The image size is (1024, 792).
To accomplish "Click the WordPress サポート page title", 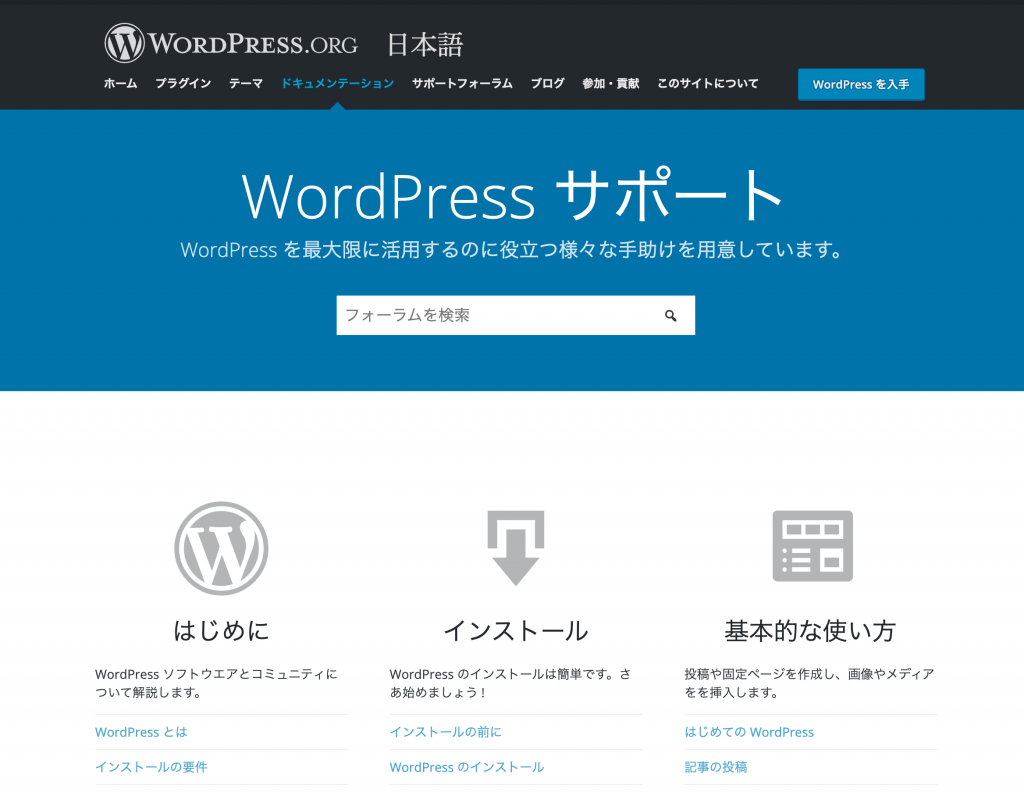I will click(x=512, y=195).
